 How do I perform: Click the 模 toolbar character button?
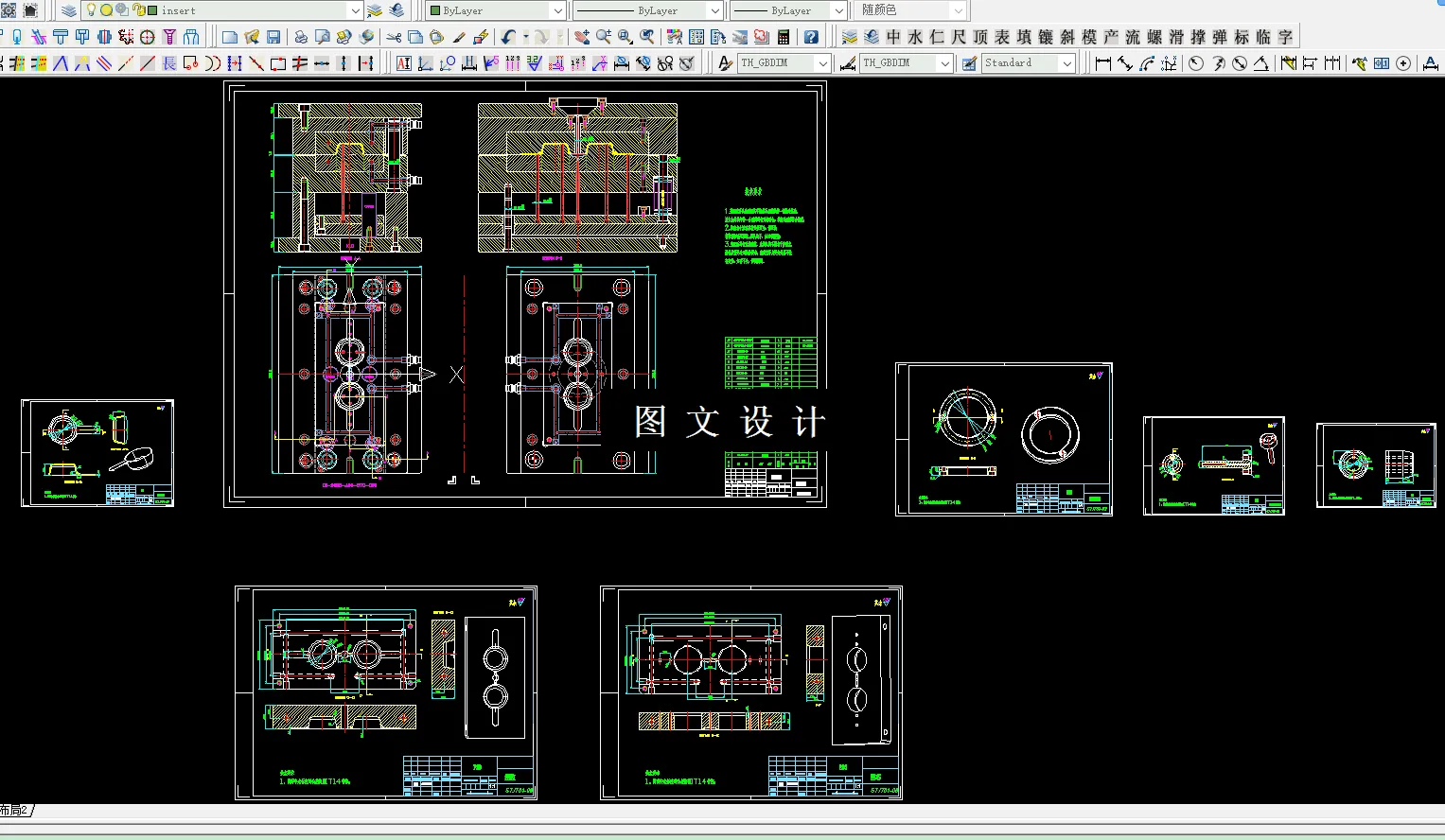(x=1089, y=37)
